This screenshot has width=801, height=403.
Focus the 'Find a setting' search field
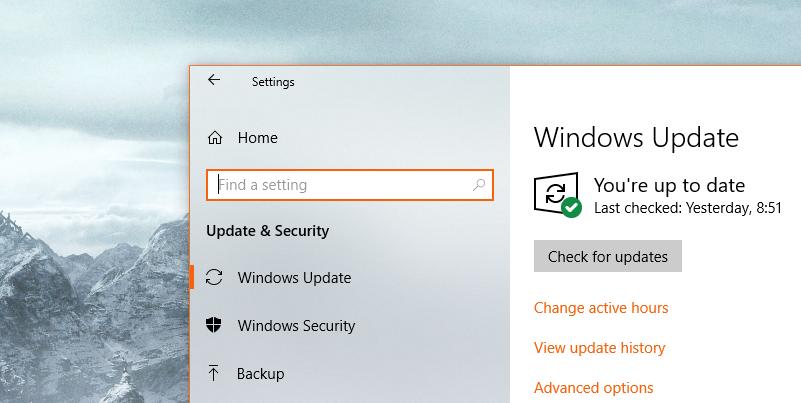click(x=340, y=185)
